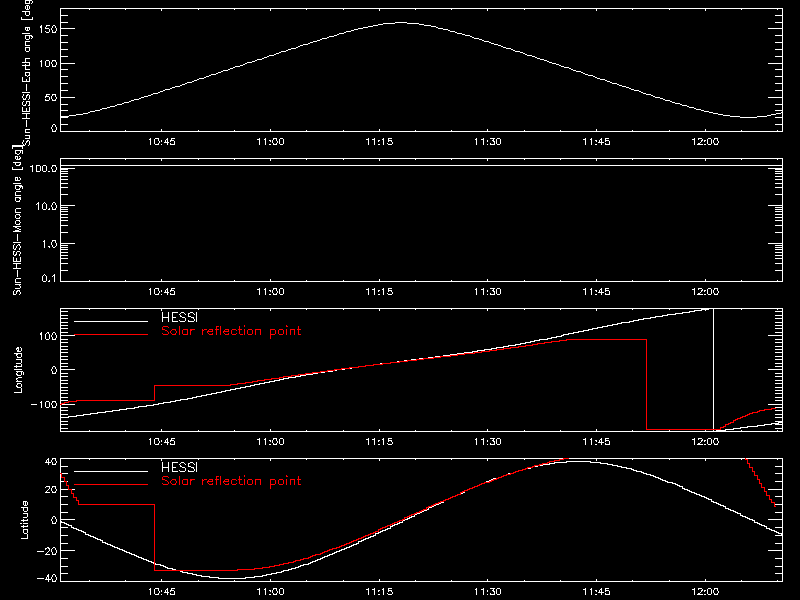Click white HESSI legend line in Latitude plot
Viewport: 800px width, 600px height.
coord(111,471)
